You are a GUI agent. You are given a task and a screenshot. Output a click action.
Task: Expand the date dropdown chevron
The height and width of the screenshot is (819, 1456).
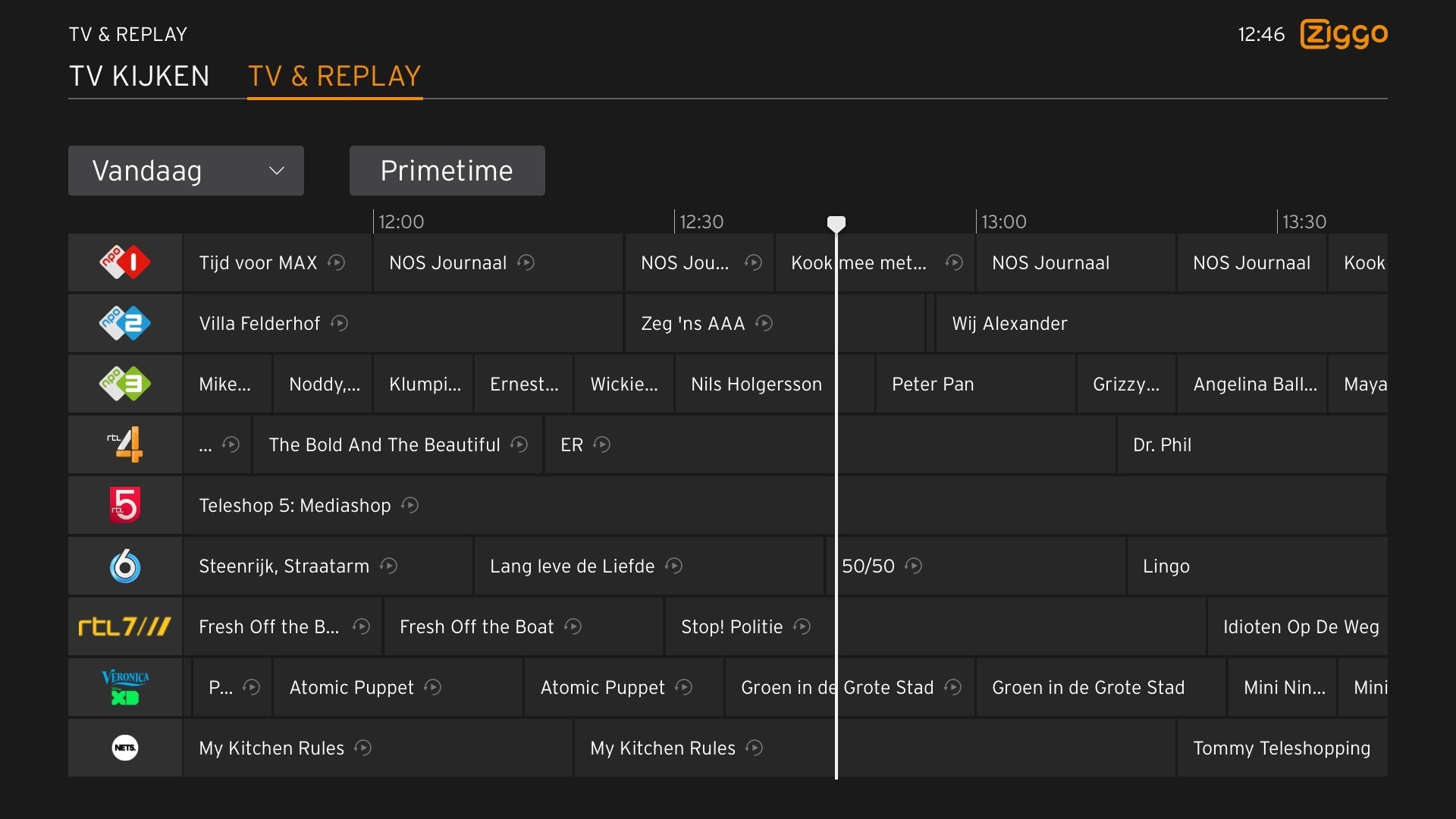click(x=276, y=171)
